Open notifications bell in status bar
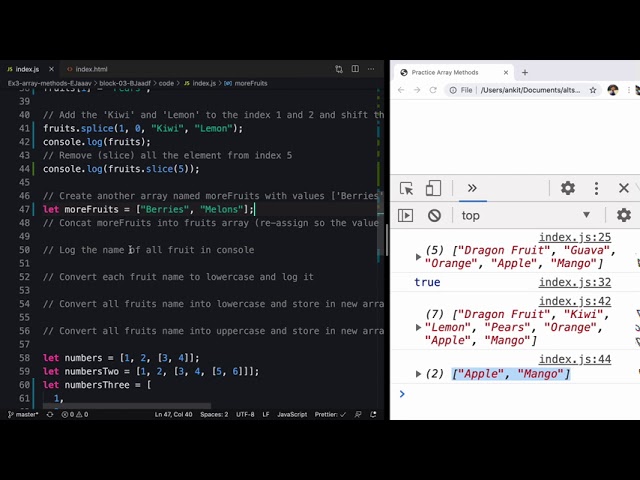This screenshot has height=480, width=640. point(373,414)
